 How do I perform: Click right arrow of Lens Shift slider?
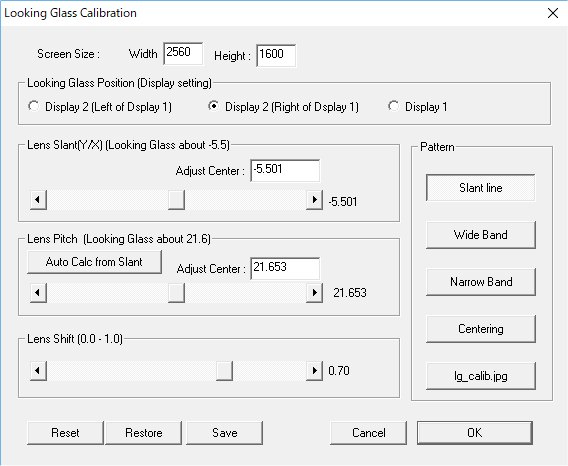pos(314,371)
